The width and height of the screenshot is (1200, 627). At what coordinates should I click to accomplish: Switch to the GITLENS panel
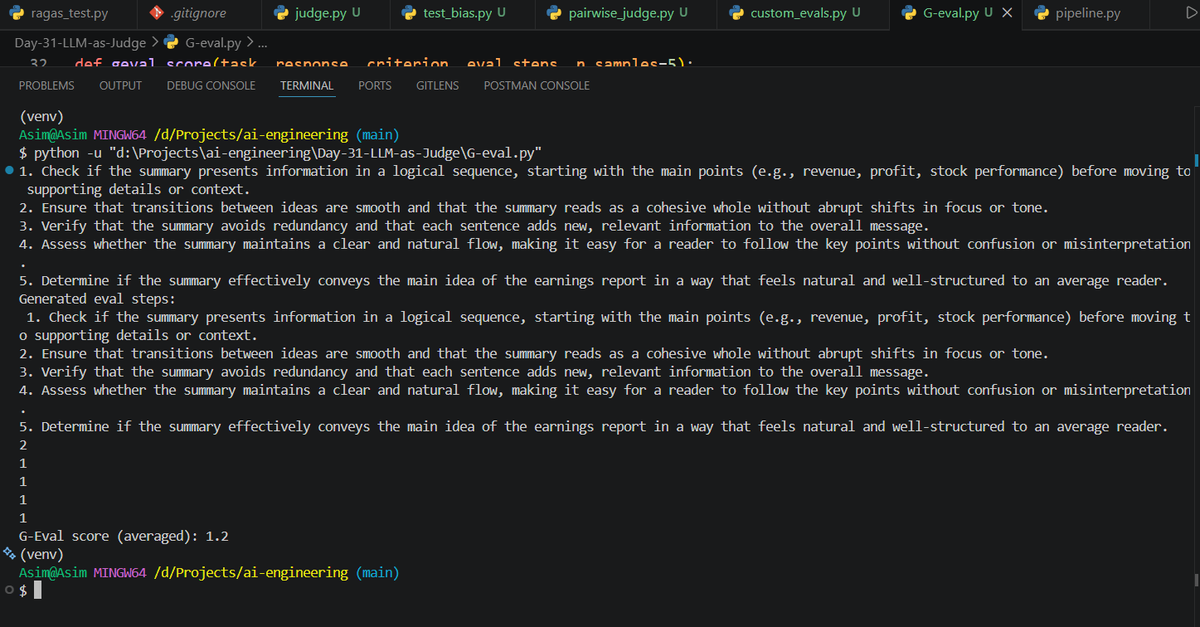[x=437, y=86]
